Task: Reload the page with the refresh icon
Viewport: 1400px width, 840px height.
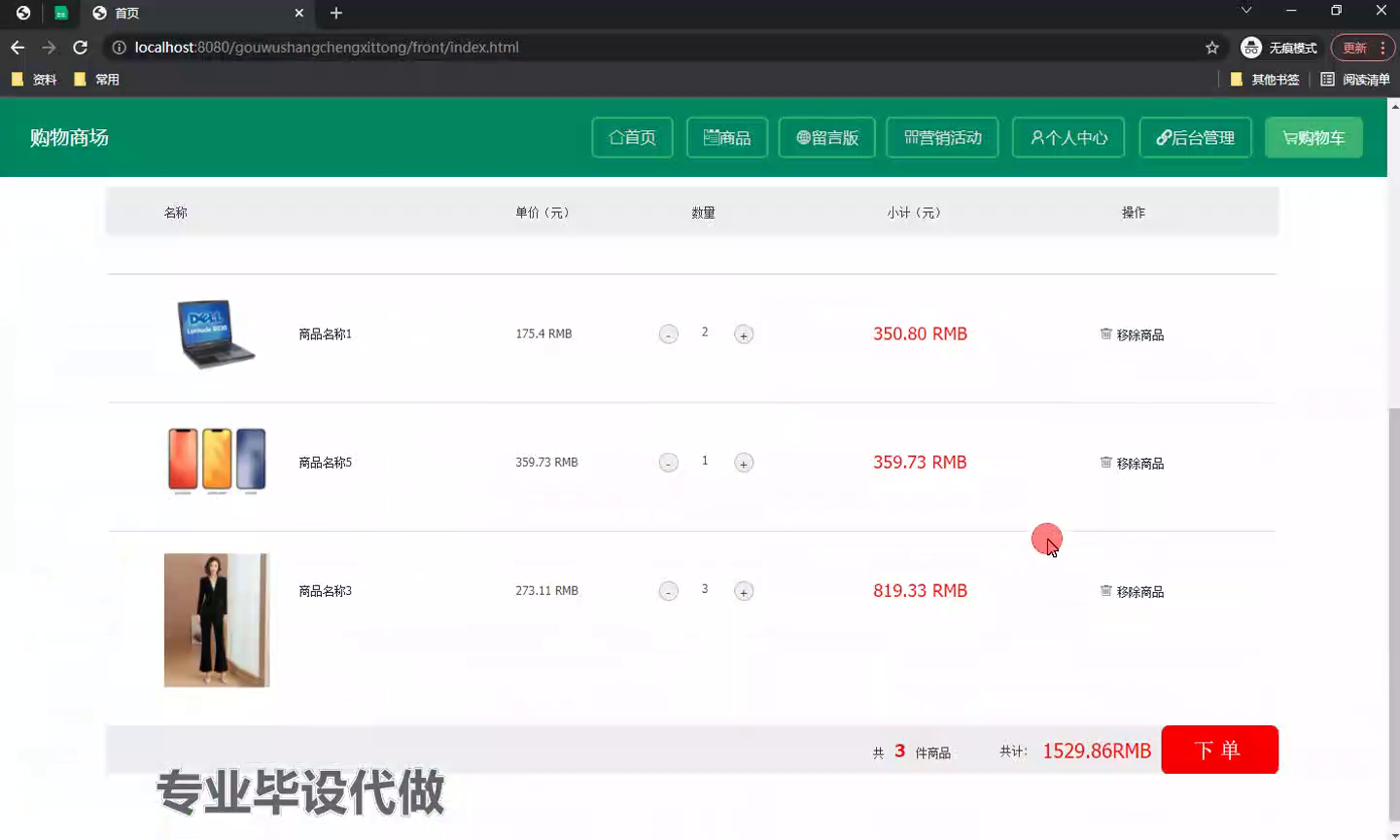Action: [81, 48]
